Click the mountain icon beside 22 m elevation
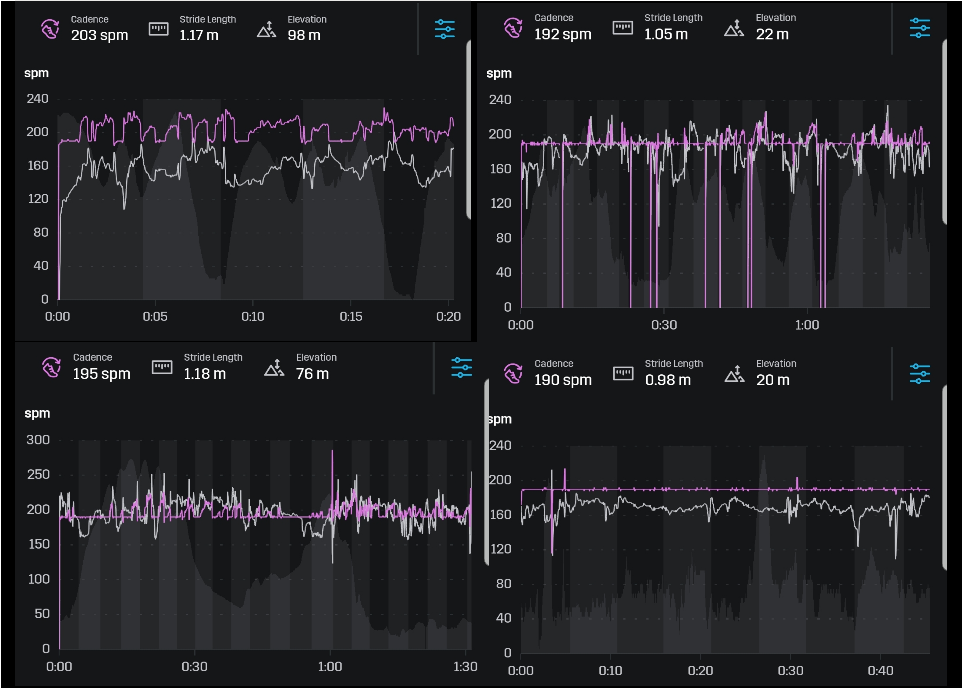This screenshot has width=962, height=688. (735, 27)
